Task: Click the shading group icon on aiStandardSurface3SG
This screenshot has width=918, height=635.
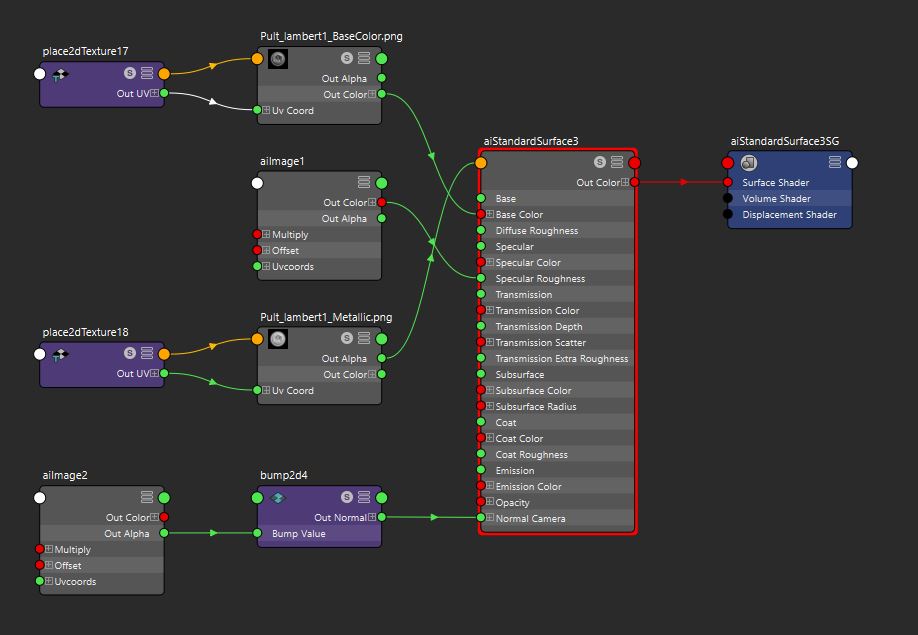Action: coord(748,162)
